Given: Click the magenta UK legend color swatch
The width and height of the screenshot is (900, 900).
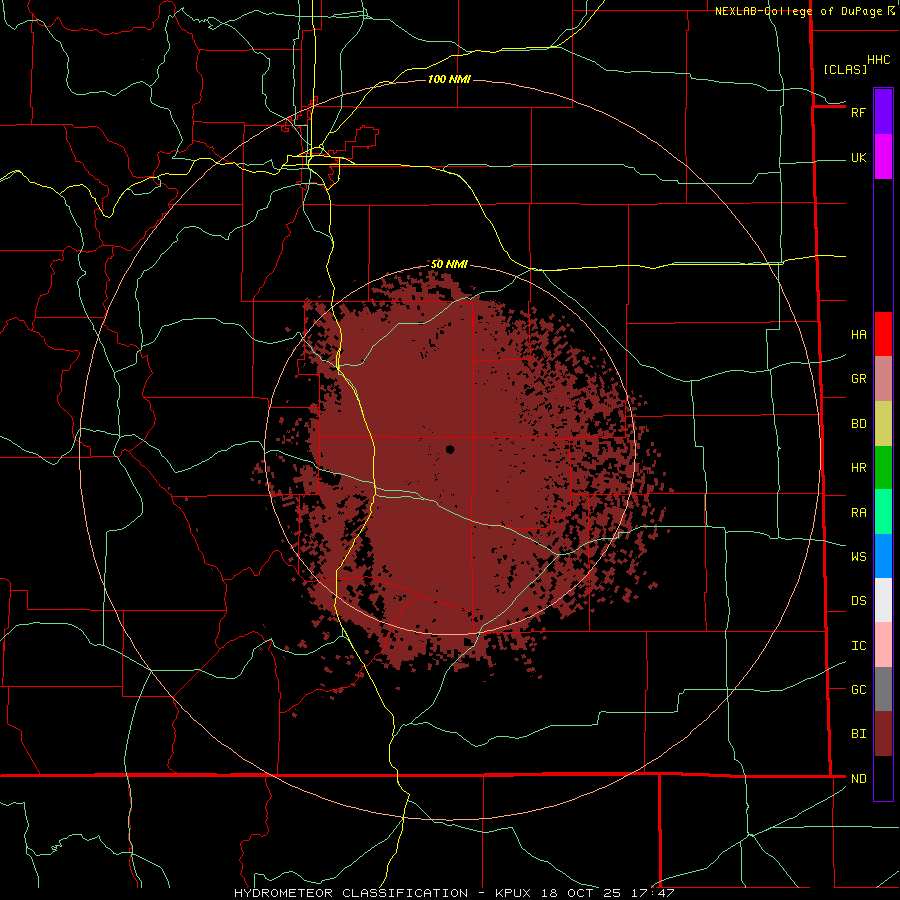Looking at the screenshot, I should [883, 157].
